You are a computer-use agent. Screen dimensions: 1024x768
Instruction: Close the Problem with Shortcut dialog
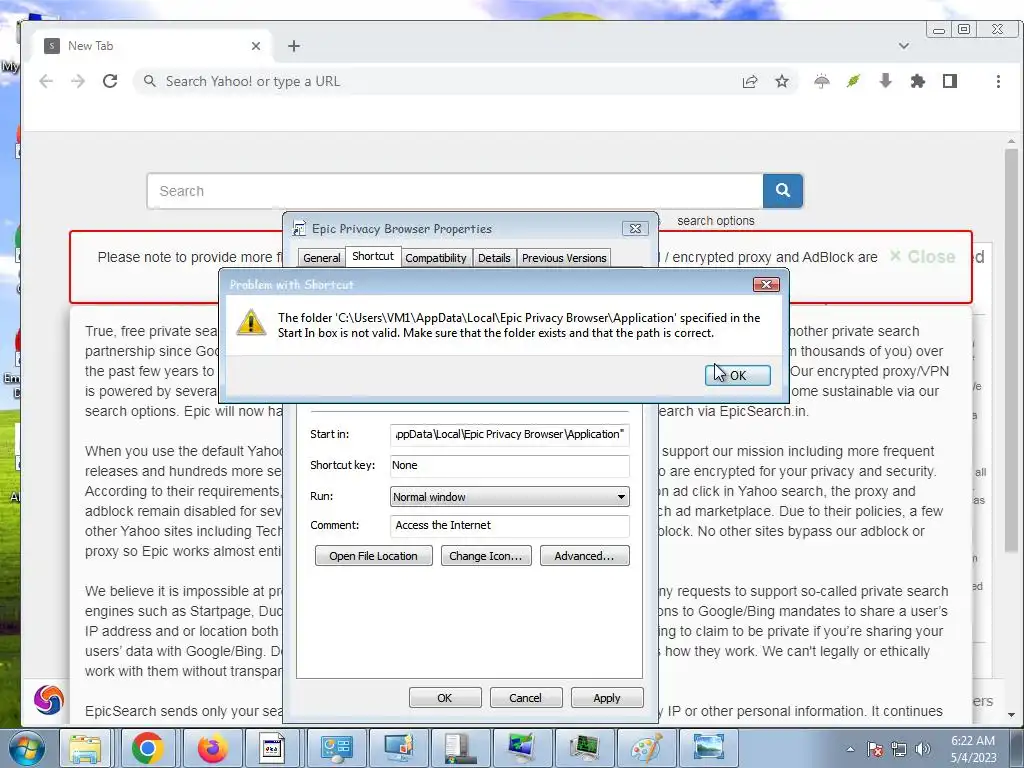tap(766, 284)
